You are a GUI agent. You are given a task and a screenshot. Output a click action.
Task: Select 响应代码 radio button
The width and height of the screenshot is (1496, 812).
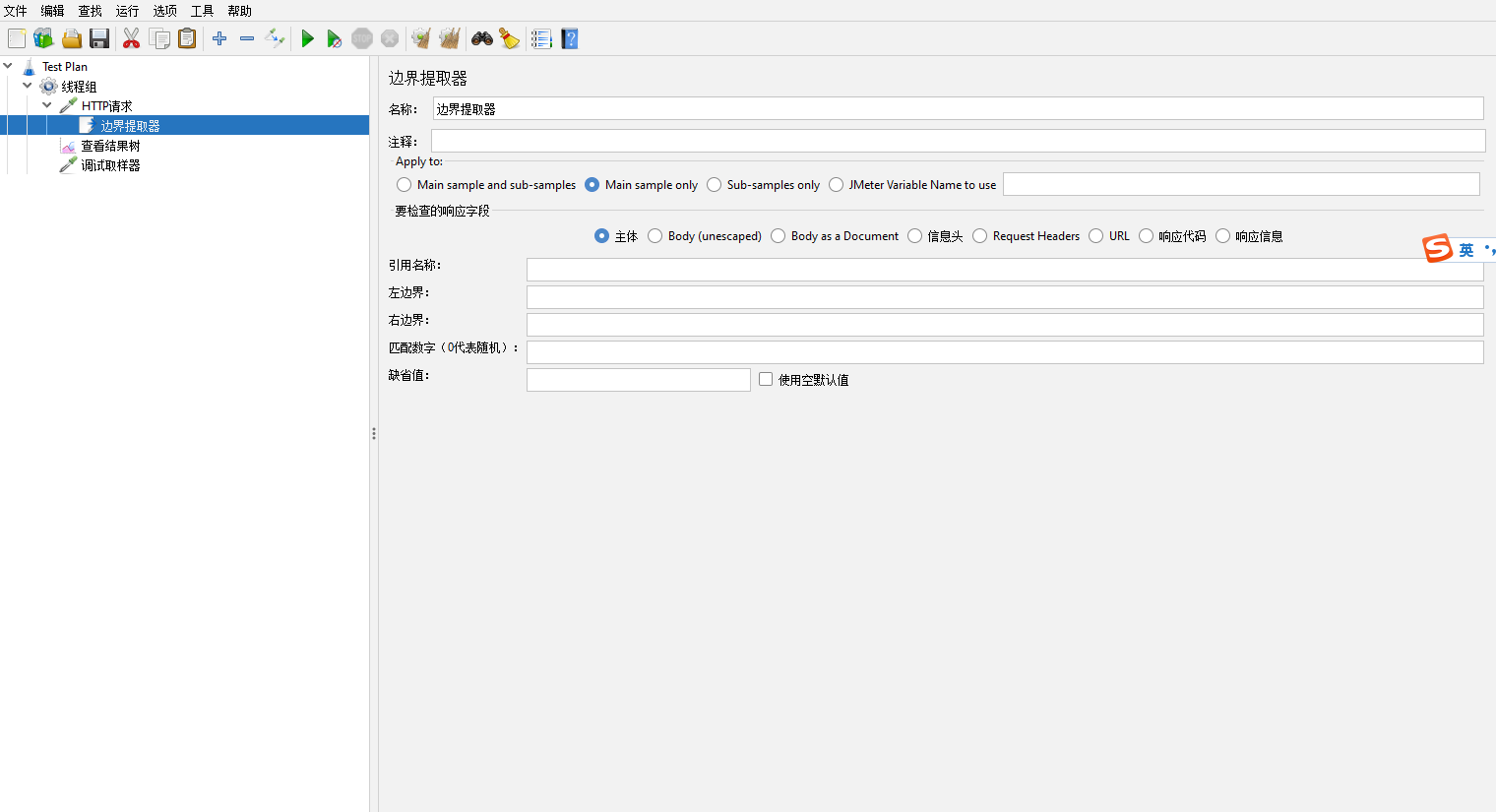tap(1146, 236)
